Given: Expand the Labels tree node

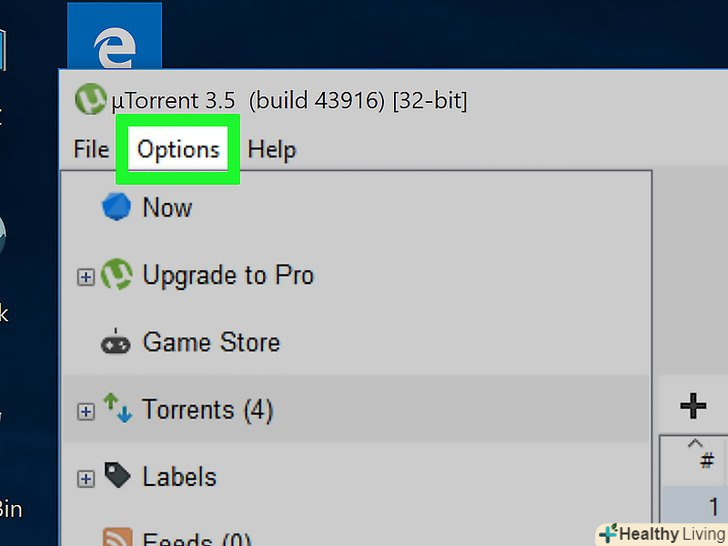Looking at the screenshot, I should tap(85, 479).
